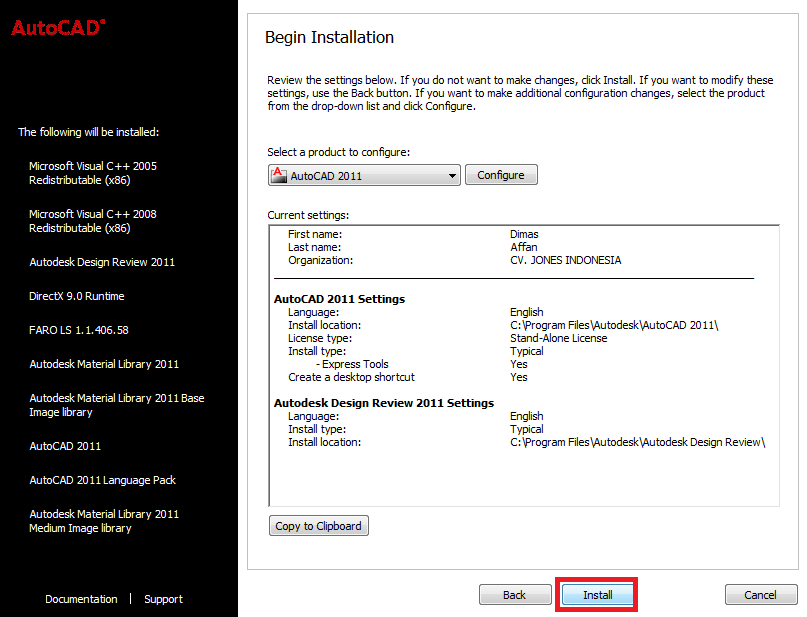Click Stand-Alone License value
Viewport: 807px width, 617px height.
(558, 338)
